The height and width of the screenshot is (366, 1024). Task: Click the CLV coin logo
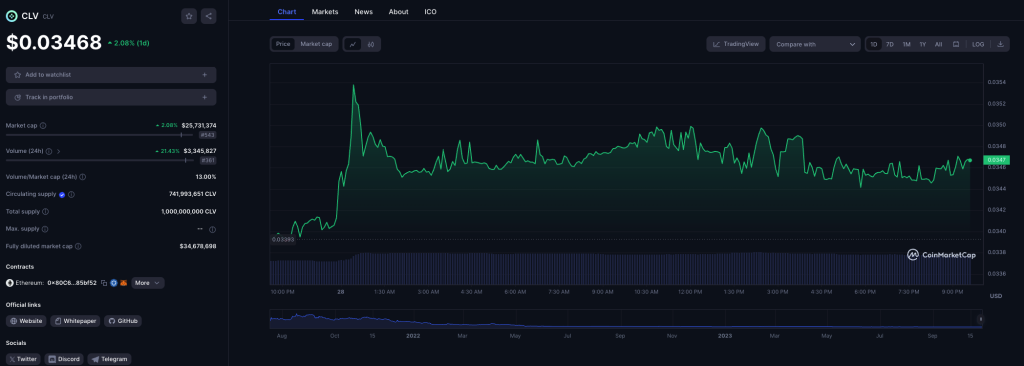click(11, 16)
